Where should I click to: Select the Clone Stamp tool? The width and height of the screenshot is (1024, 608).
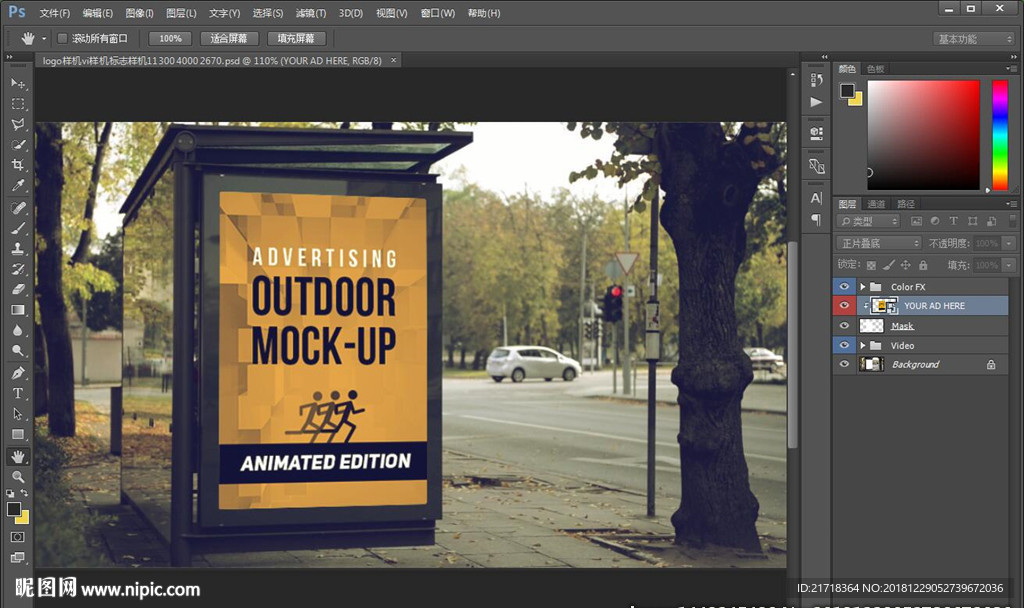click(x=18, y=248)
